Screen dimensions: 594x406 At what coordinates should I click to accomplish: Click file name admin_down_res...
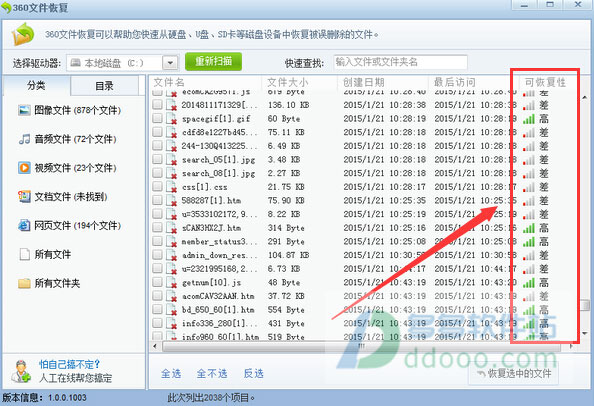pos(219,255)
